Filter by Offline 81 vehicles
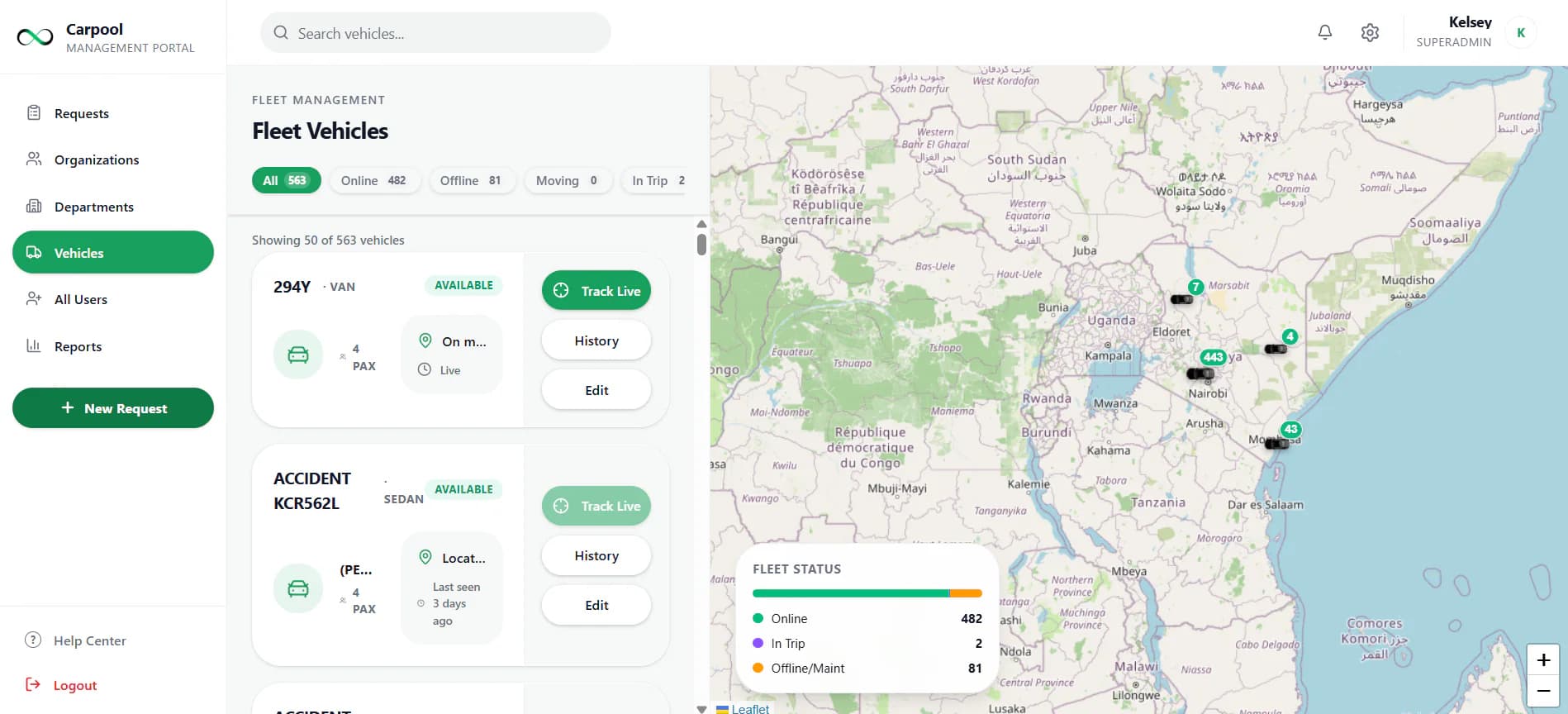Screen dimensions: 1568x714 [x=472, y=180]
